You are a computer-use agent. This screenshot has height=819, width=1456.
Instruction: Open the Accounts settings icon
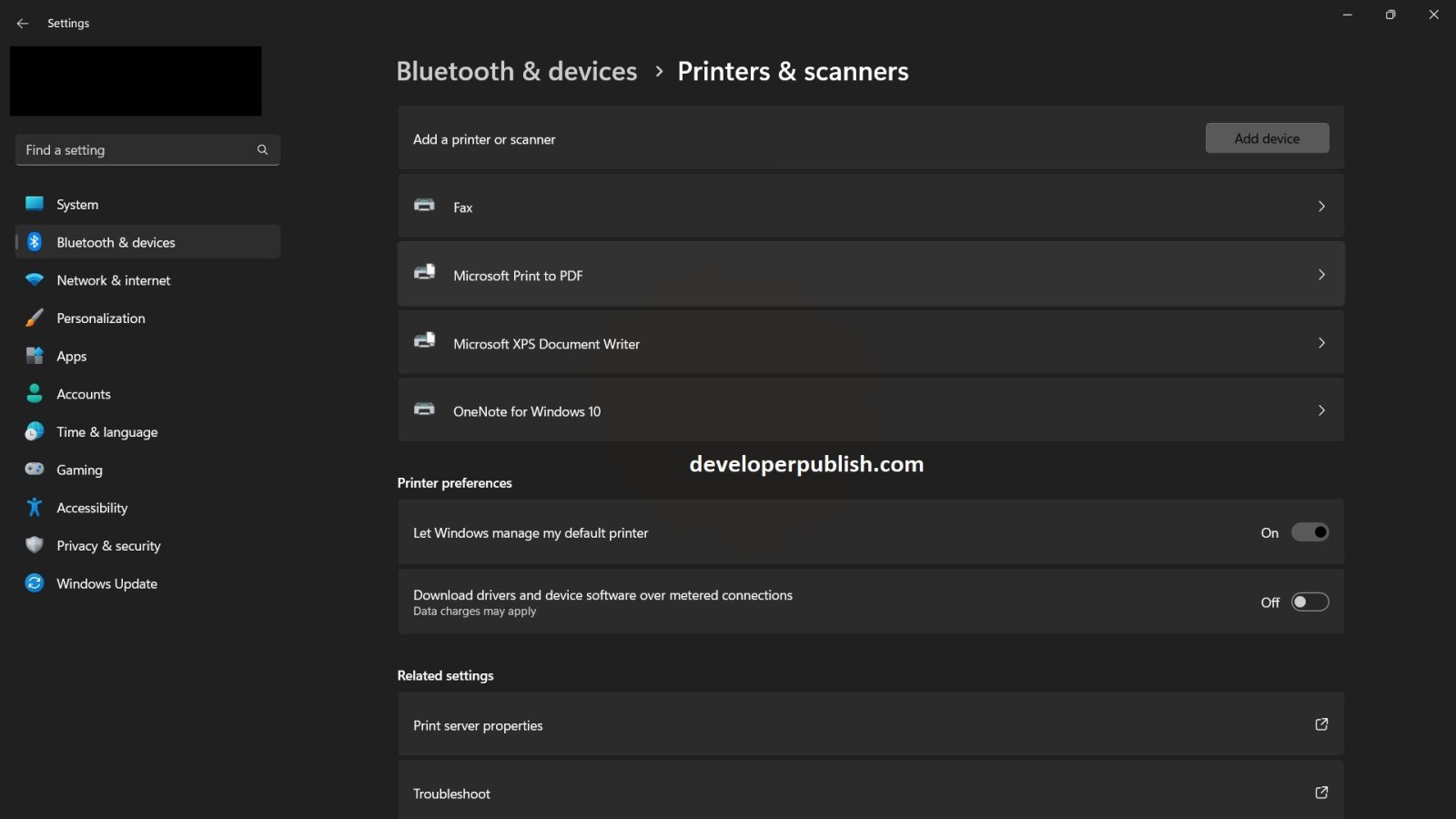point(34,393)
